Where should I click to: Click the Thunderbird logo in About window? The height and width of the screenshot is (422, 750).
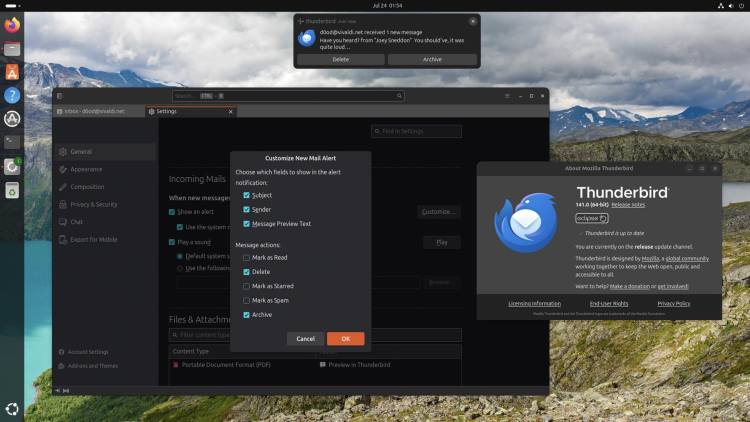[526, 222]
